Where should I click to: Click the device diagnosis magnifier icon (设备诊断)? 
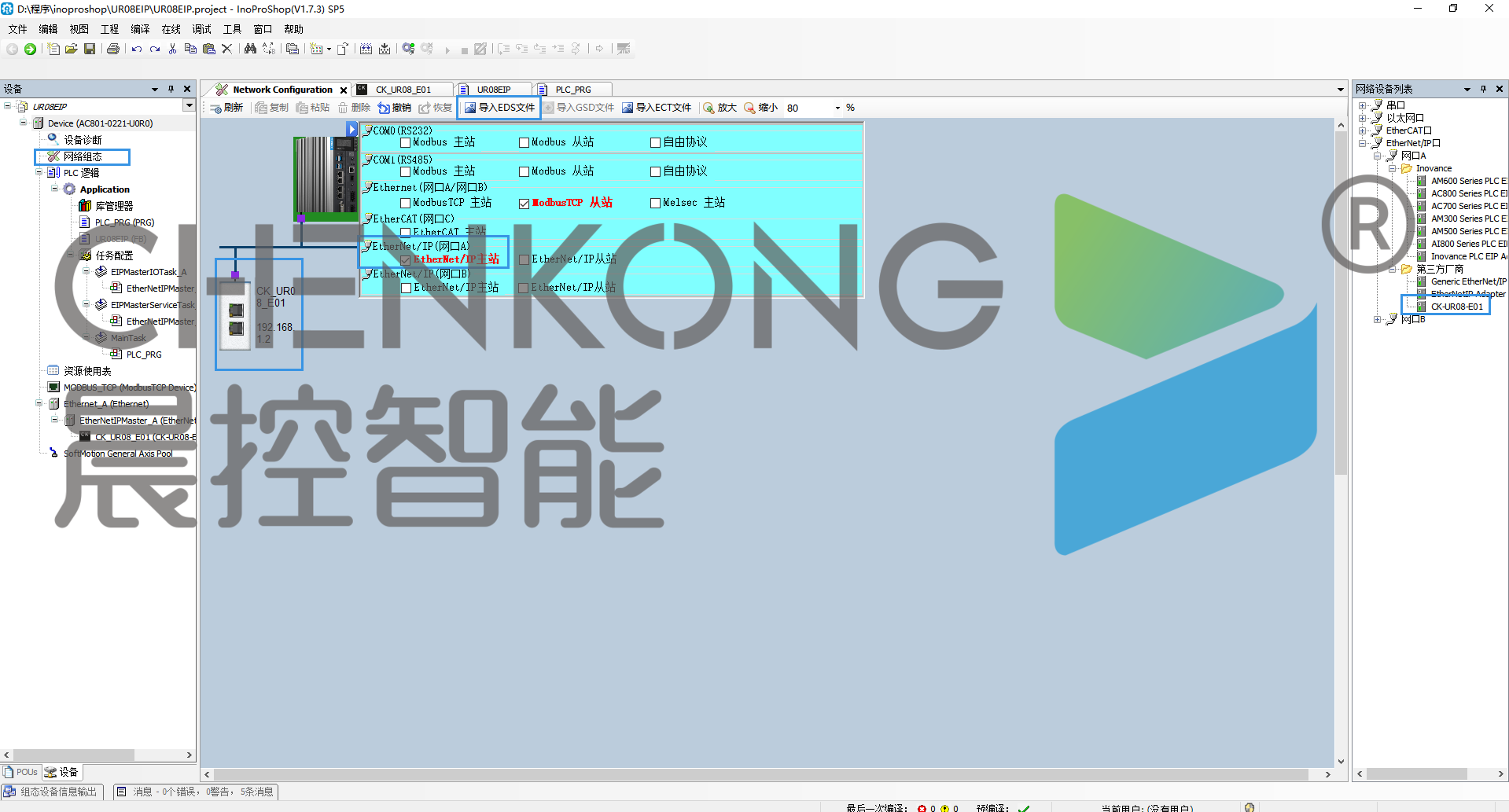point(53,139)
